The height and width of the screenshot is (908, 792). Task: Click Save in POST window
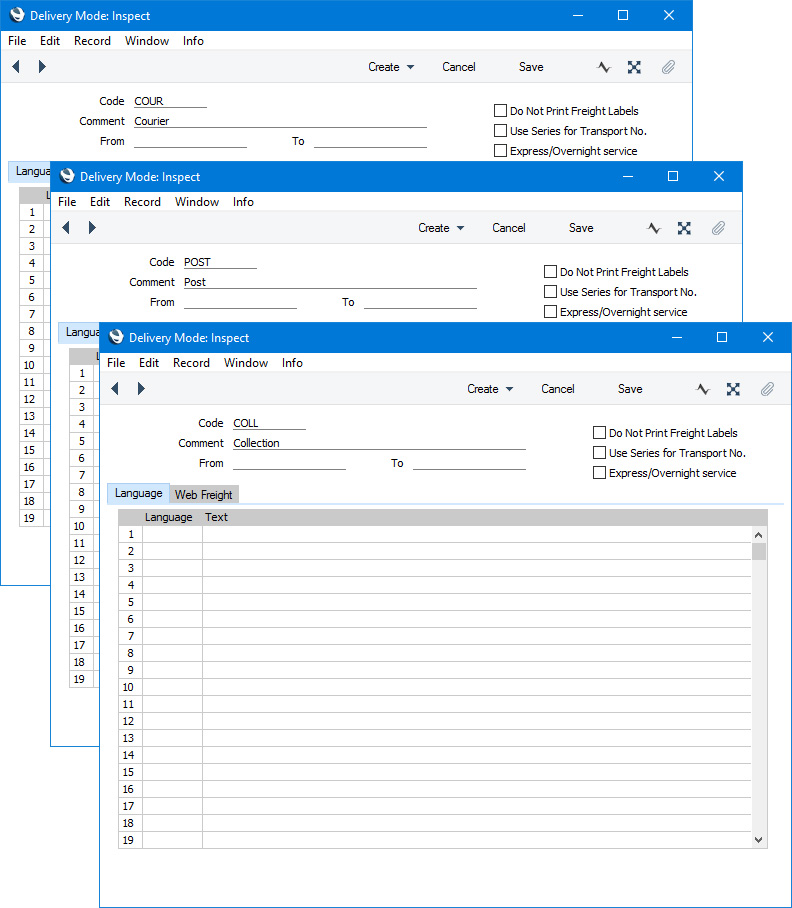point(581,228)
